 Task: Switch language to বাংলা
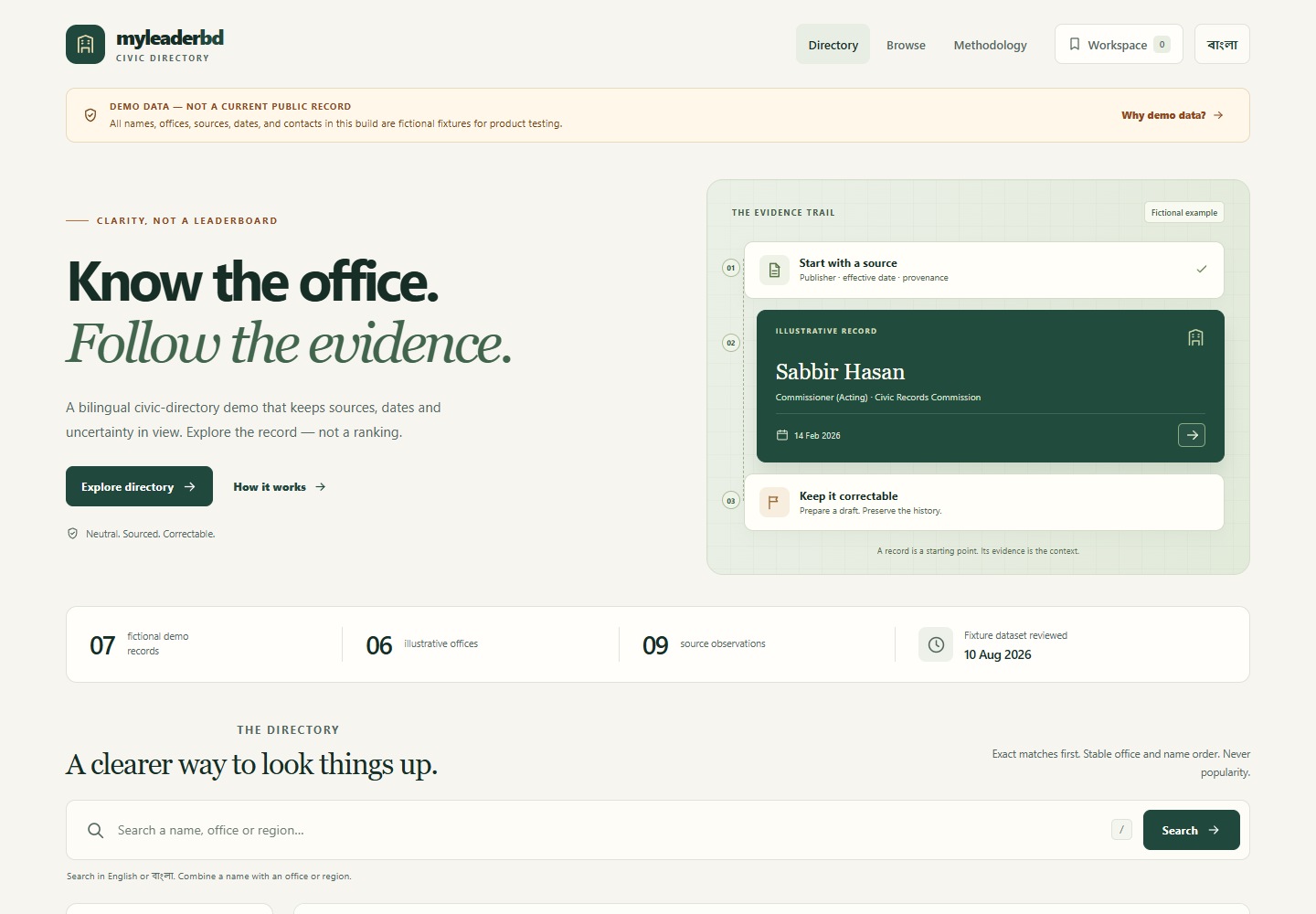click(1222, 44)
